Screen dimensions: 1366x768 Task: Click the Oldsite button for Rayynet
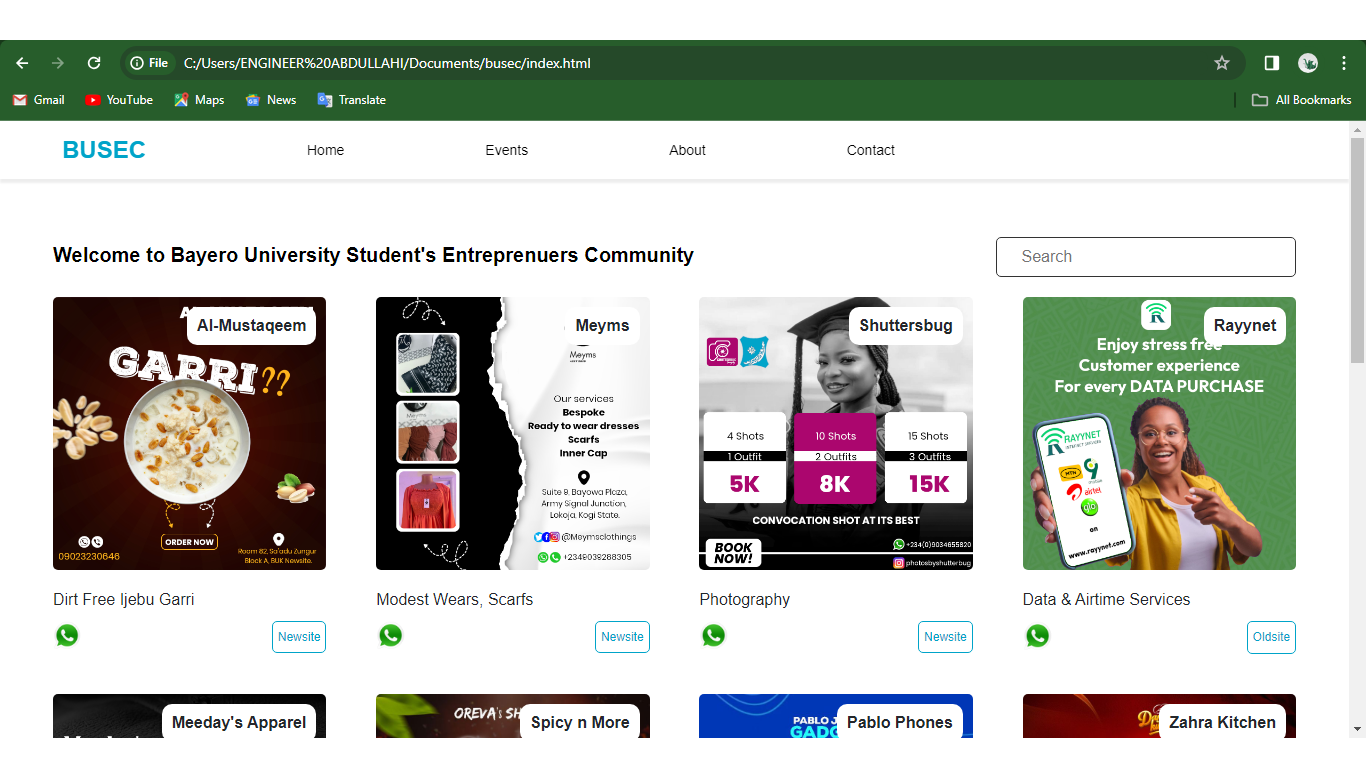coord(1272,637)
